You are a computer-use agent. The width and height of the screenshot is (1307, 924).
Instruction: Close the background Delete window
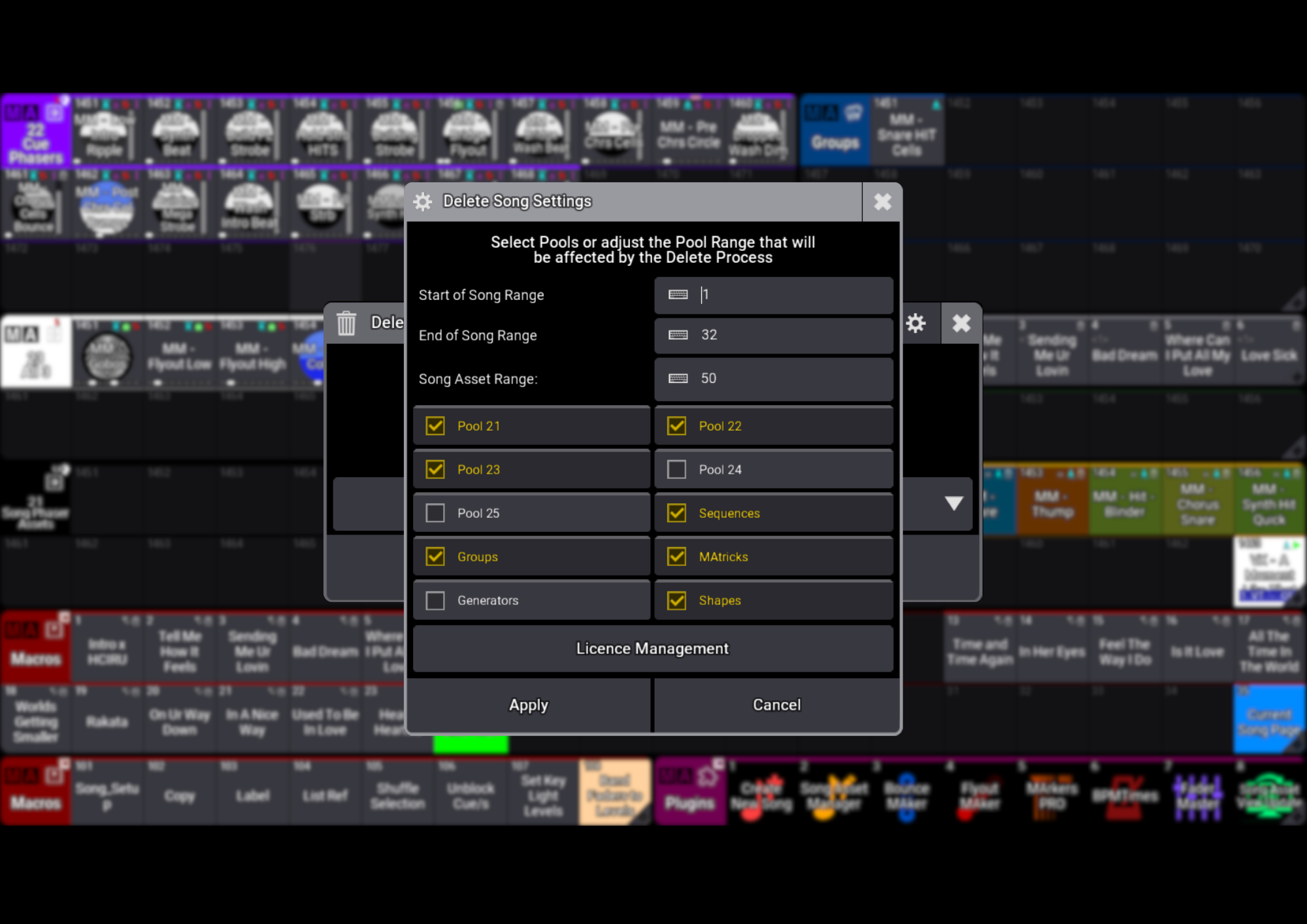(961, 323)
